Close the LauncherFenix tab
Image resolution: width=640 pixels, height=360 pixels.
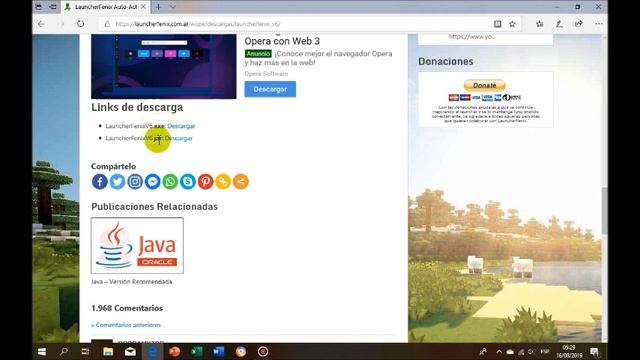[x=143, y=7]
